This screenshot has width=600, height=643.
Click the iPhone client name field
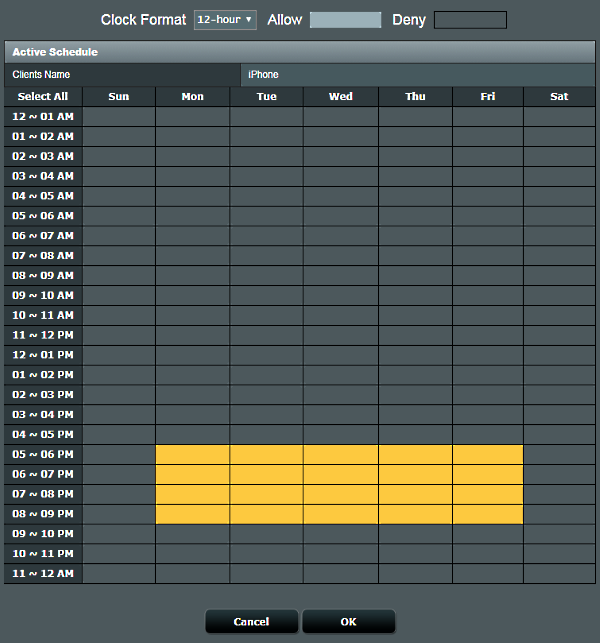(418, 75)
